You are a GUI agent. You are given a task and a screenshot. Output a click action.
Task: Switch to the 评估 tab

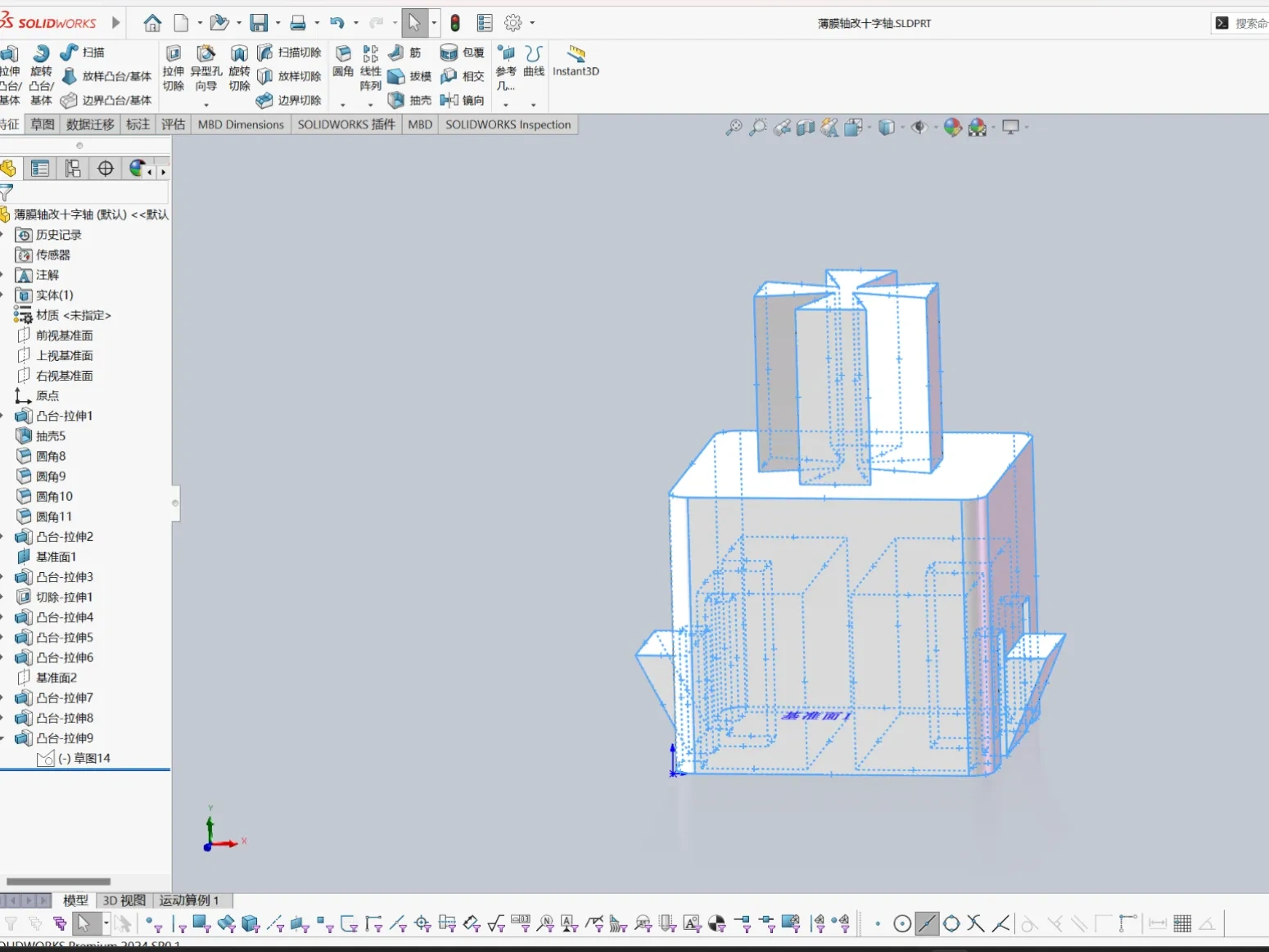pos(173,124)
